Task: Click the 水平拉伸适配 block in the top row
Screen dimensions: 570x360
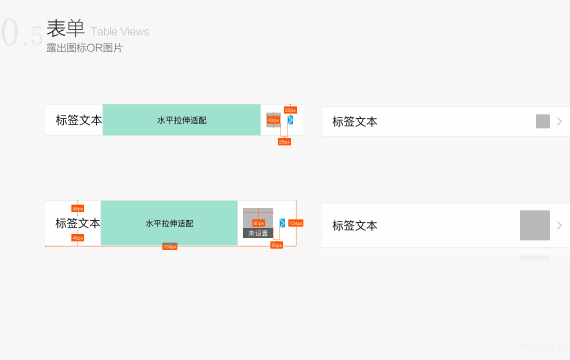Action: [x=182, y=120]
